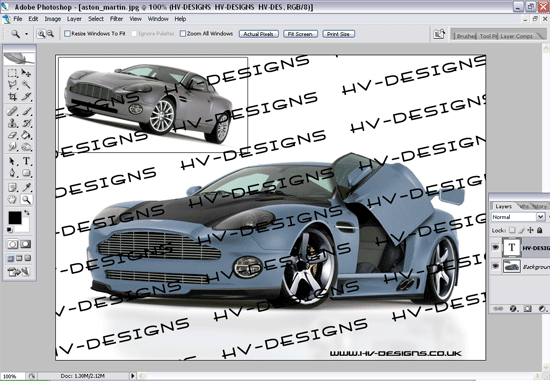This screenshot has width=550, height=381.
Task: Select the Notes tool
Action: click(x=12, y=188)
